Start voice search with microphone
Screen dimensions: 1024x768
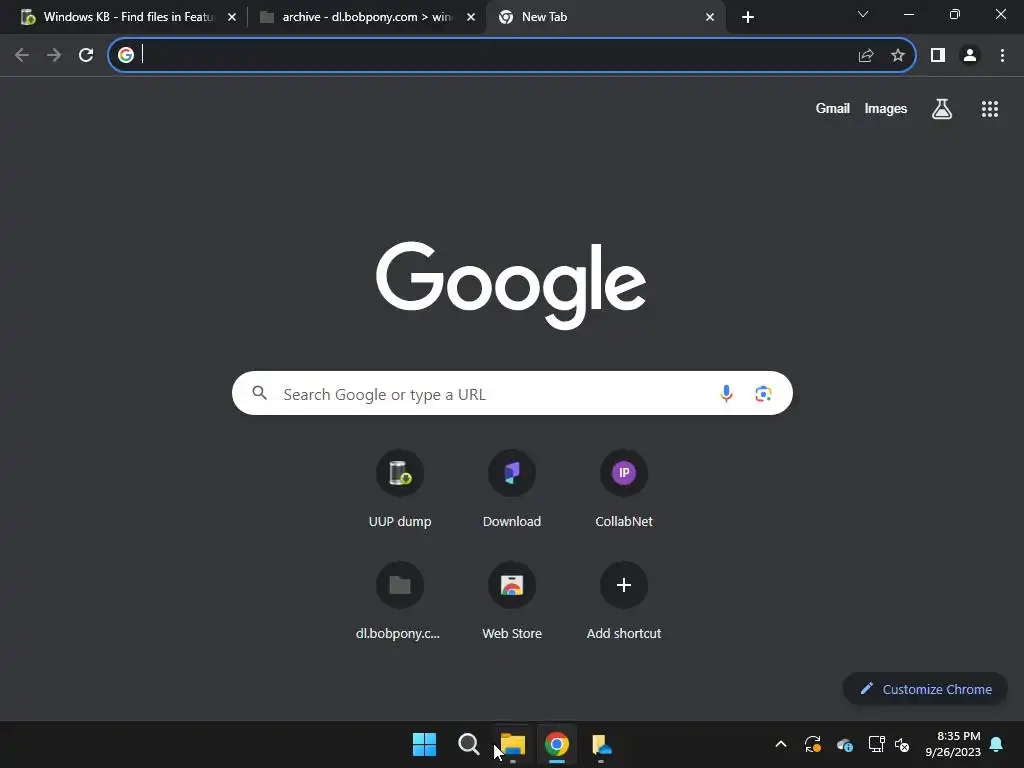pos(726,393)
